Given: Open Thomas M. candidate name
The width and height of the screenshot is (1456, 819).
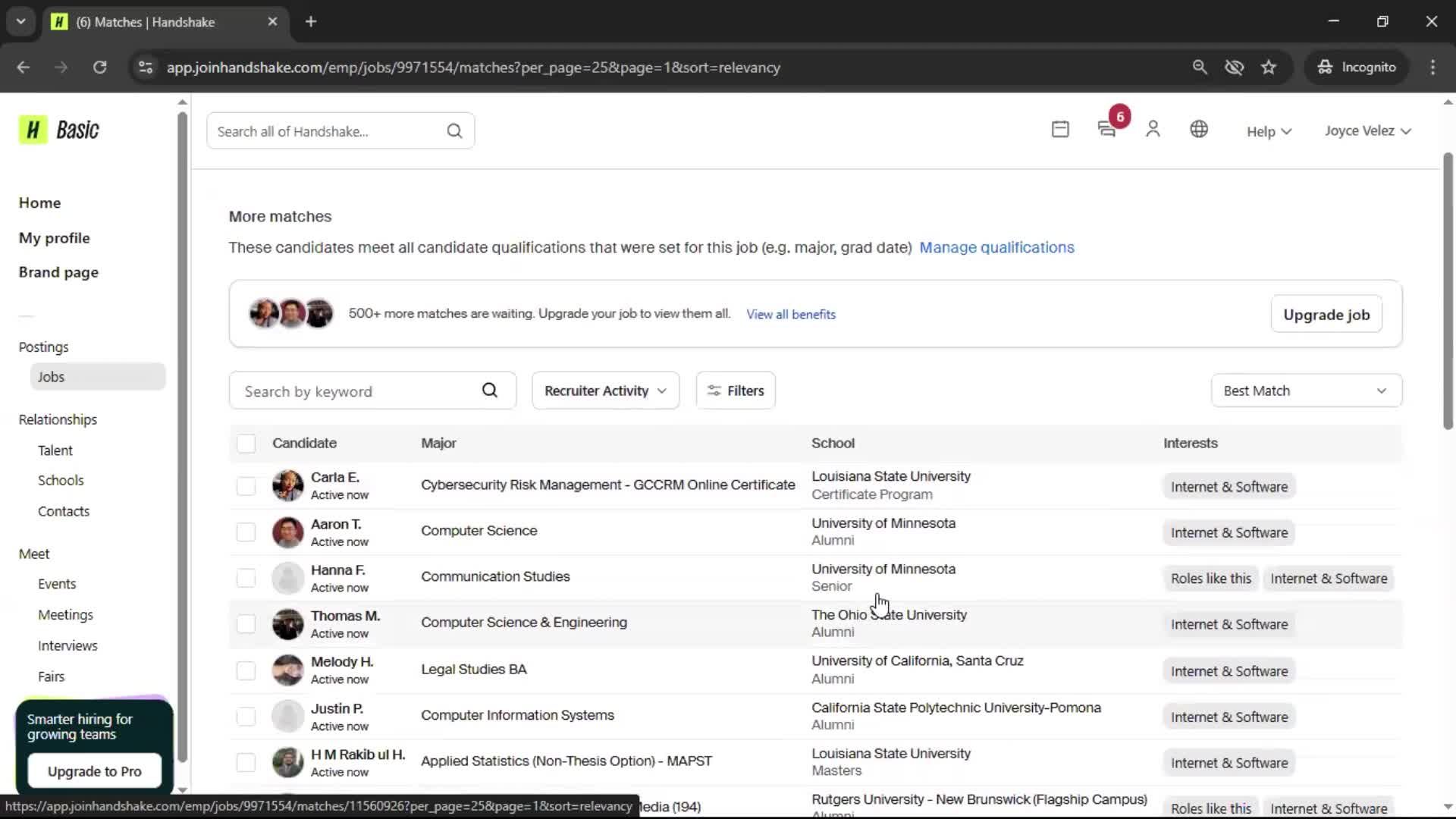Looking at the screenshot, I should coord(345,616).
